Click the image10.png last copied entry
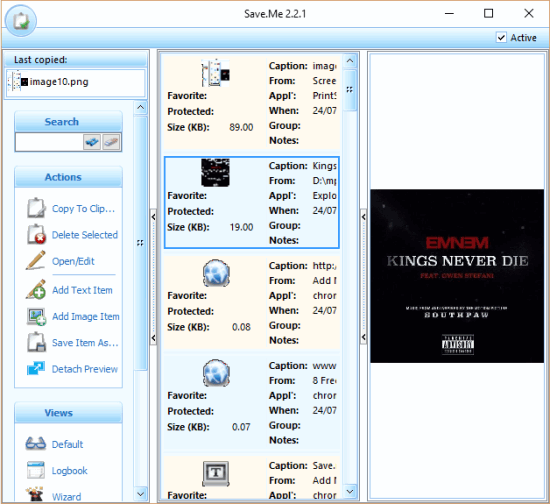The width and height of the screenshot is (550, 504). [75, 82]
